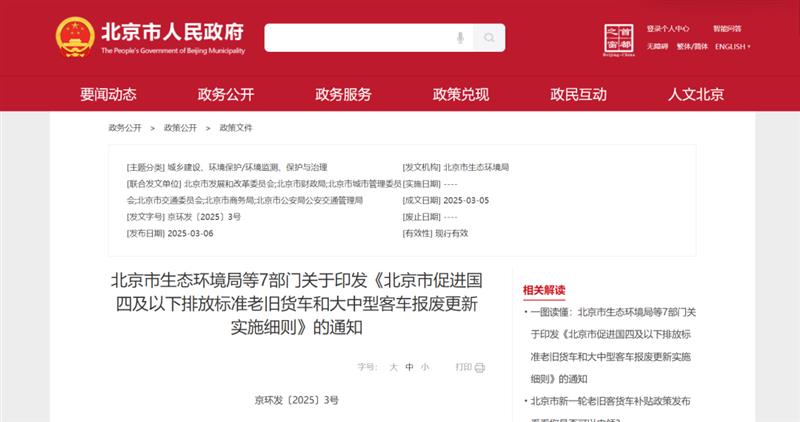The height and width of the screenshot is (422, 800).
Task: Set font size to 中
Action: click(409, 367)
